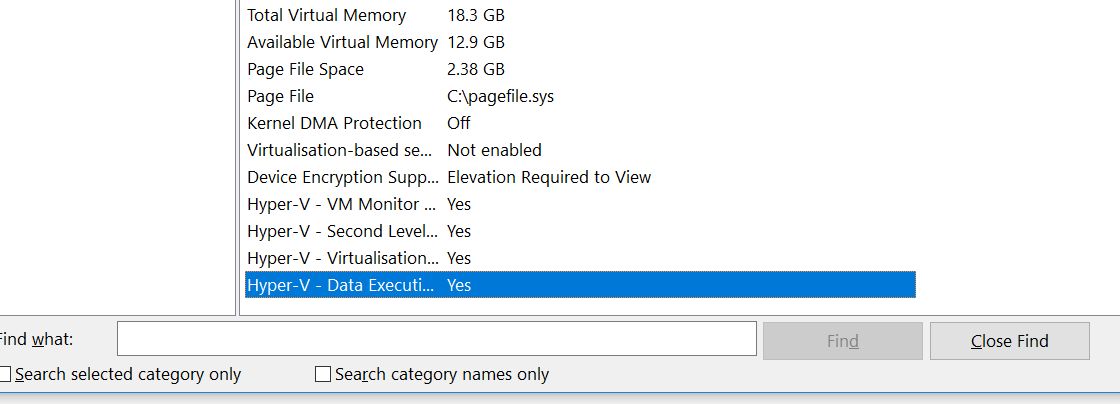Select the Total Virtual Memory row

click(x=326, y=16)
